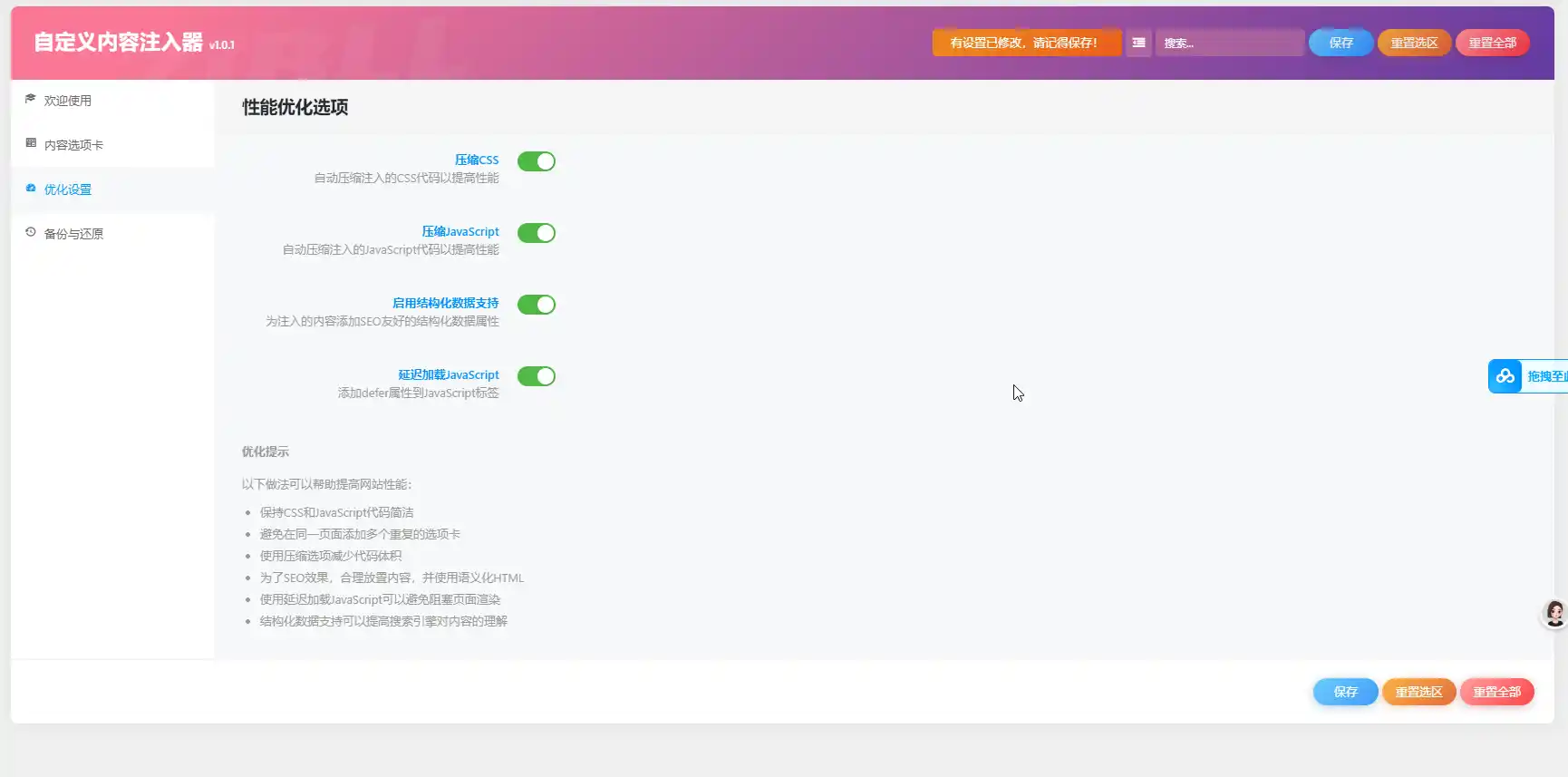Viewport: 1568px width, 777px height.
Task: Switch to the 内容选项卡 section
Action: point(73,145)
